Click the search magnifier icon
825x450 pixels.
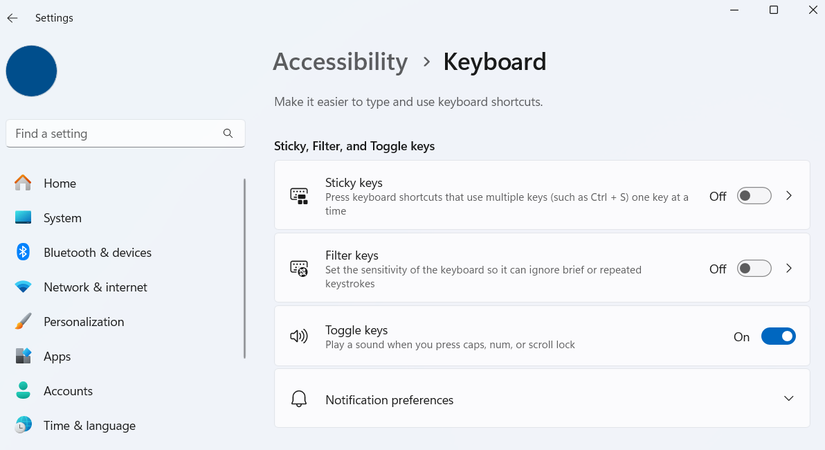228,133
